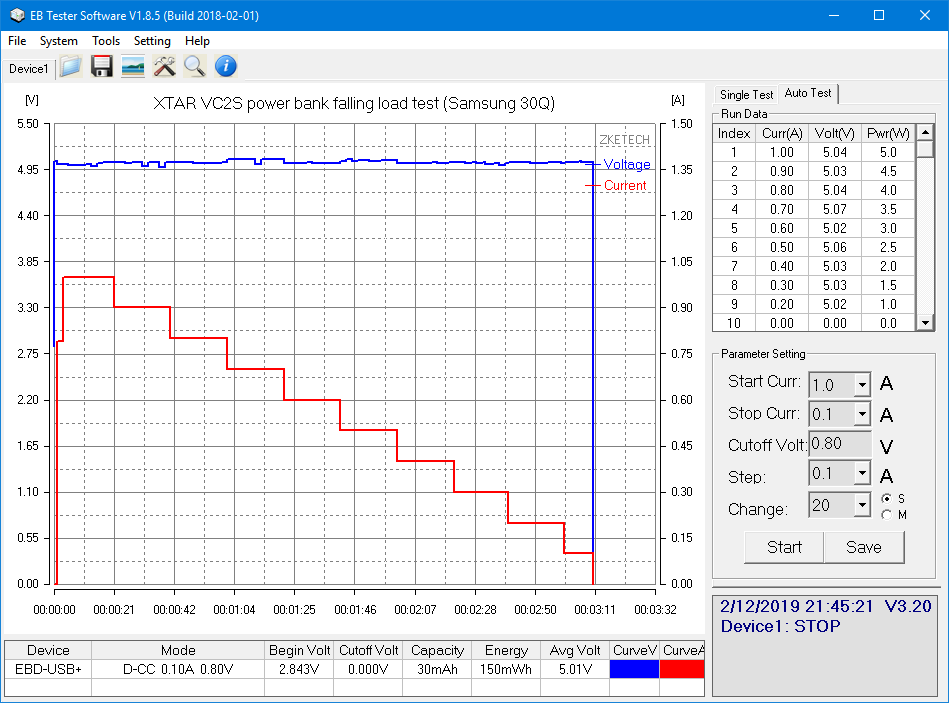Click the Run Data scrollbar thumb
Viewport: 949px width, 703px height.
tap(925, 149)
